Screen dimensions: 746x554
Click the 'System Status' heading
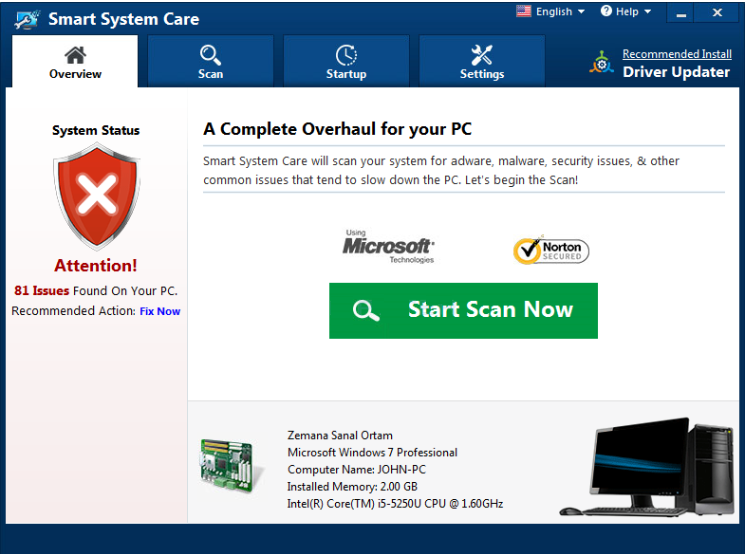pos(96,130)
